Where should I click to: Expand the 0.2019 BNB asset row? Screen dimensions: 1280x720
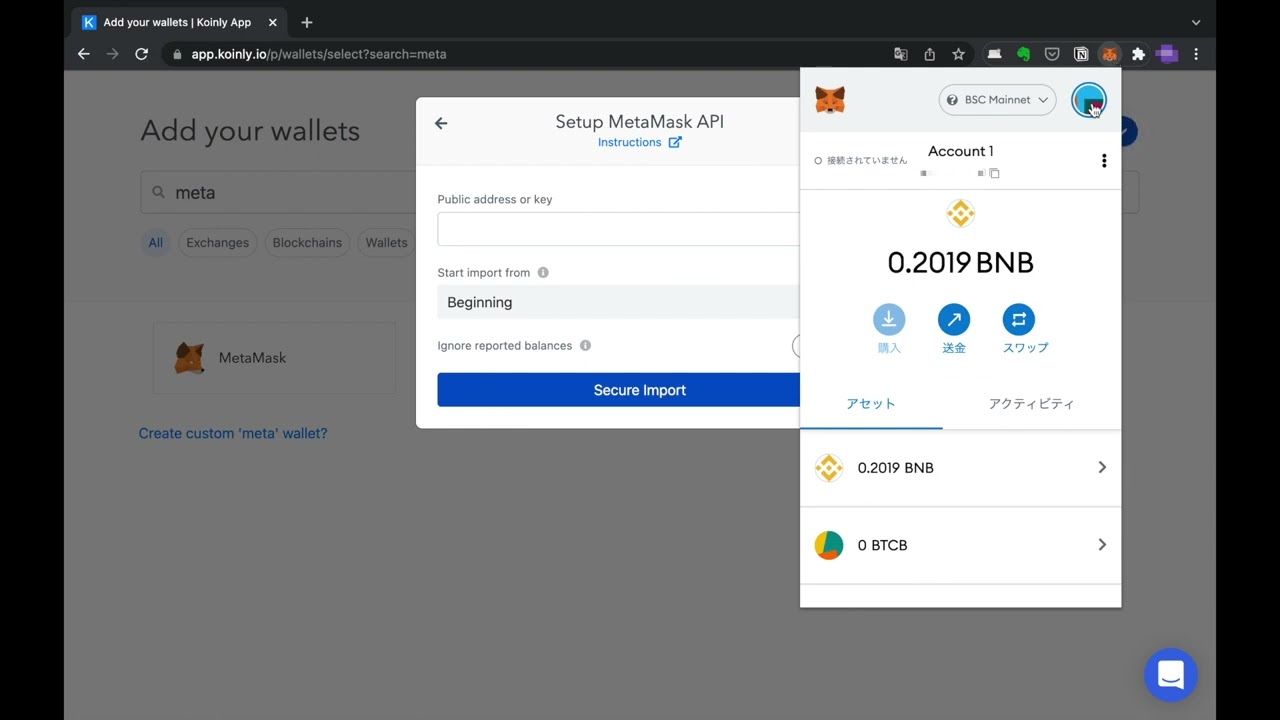point(960,468)
